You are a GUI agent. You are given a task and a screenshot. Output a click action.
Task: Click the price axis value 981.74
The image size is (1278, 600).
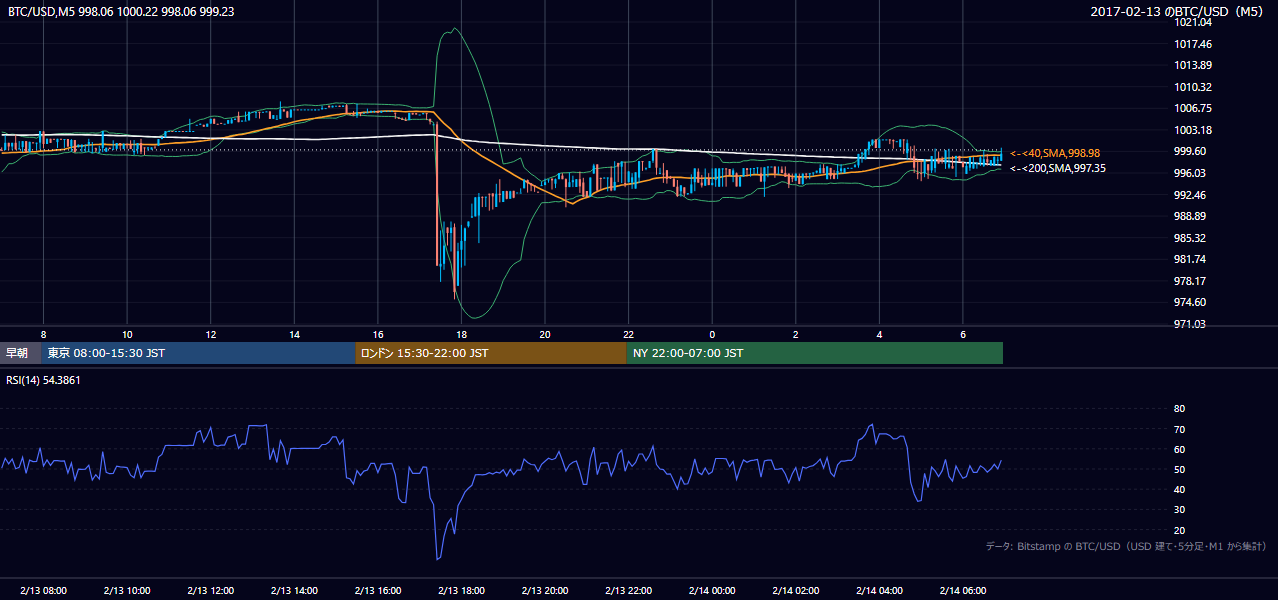coord(1190,259)
